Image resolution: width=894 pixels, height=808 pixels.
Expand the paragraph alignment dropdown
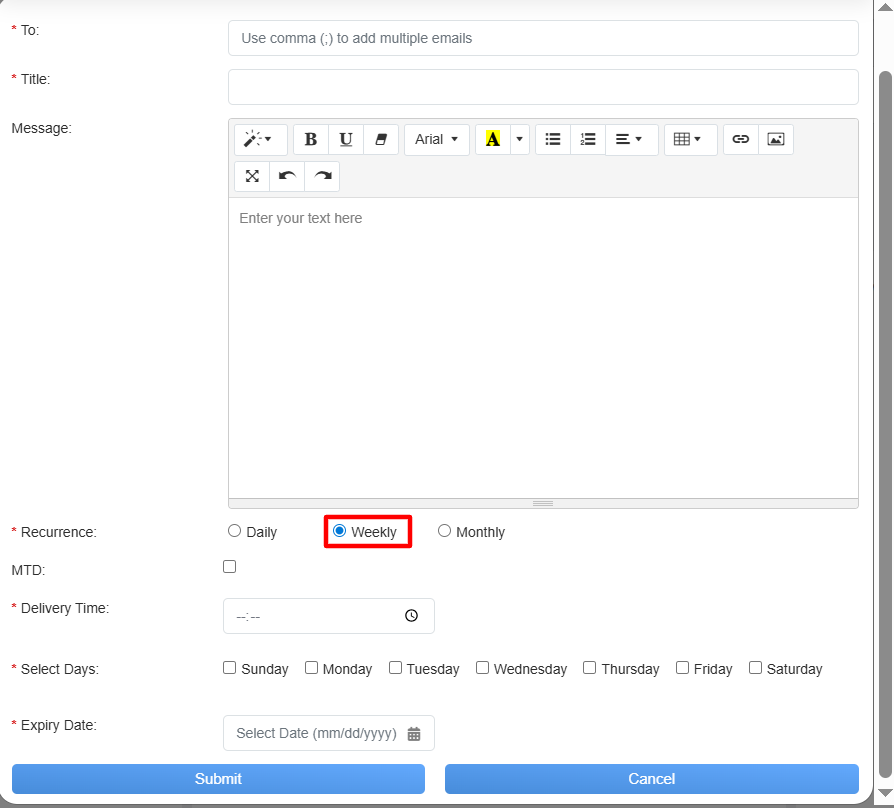631,140
